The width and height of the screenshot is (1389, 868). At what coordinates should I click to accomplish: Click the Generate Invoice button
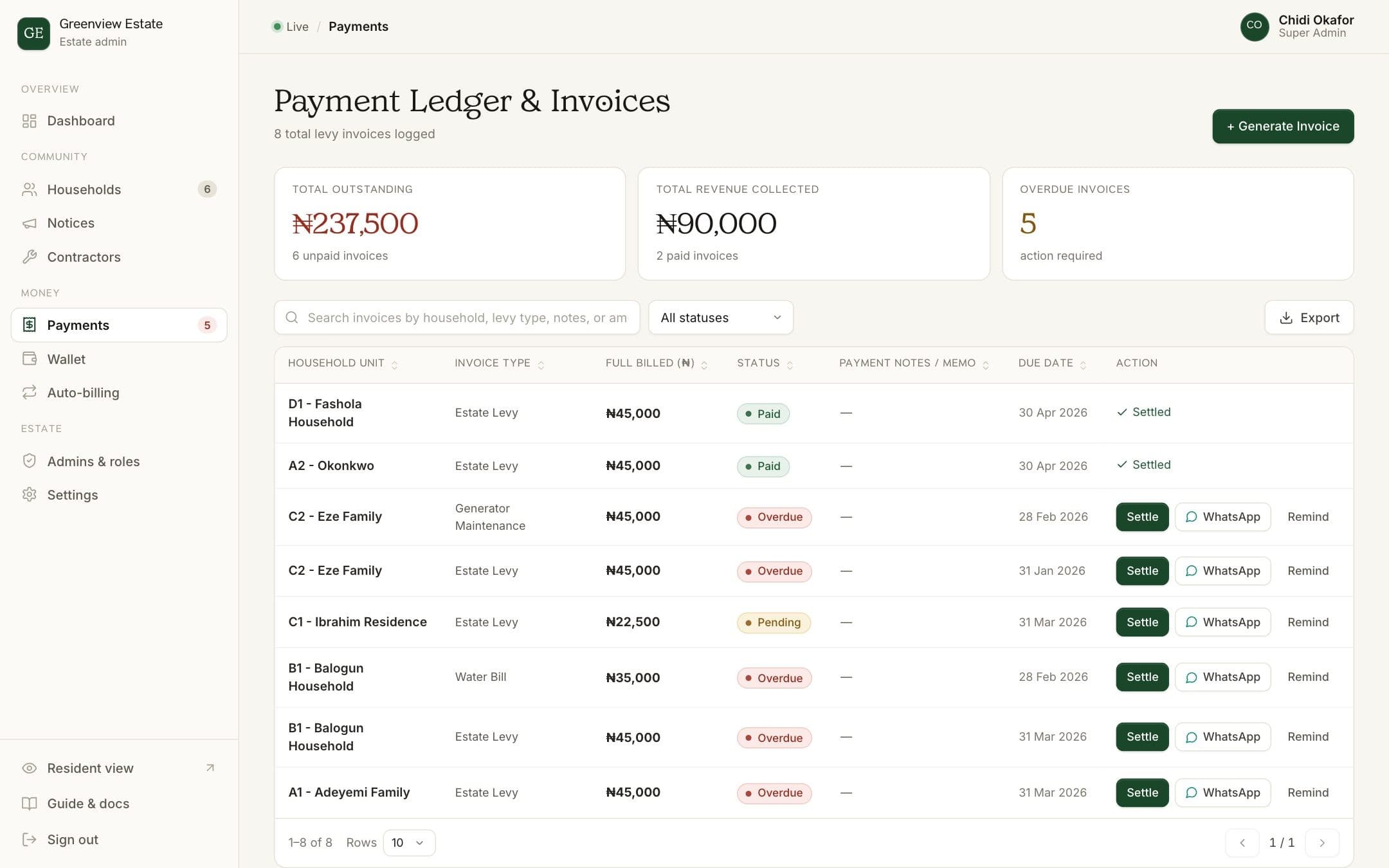1283,126
